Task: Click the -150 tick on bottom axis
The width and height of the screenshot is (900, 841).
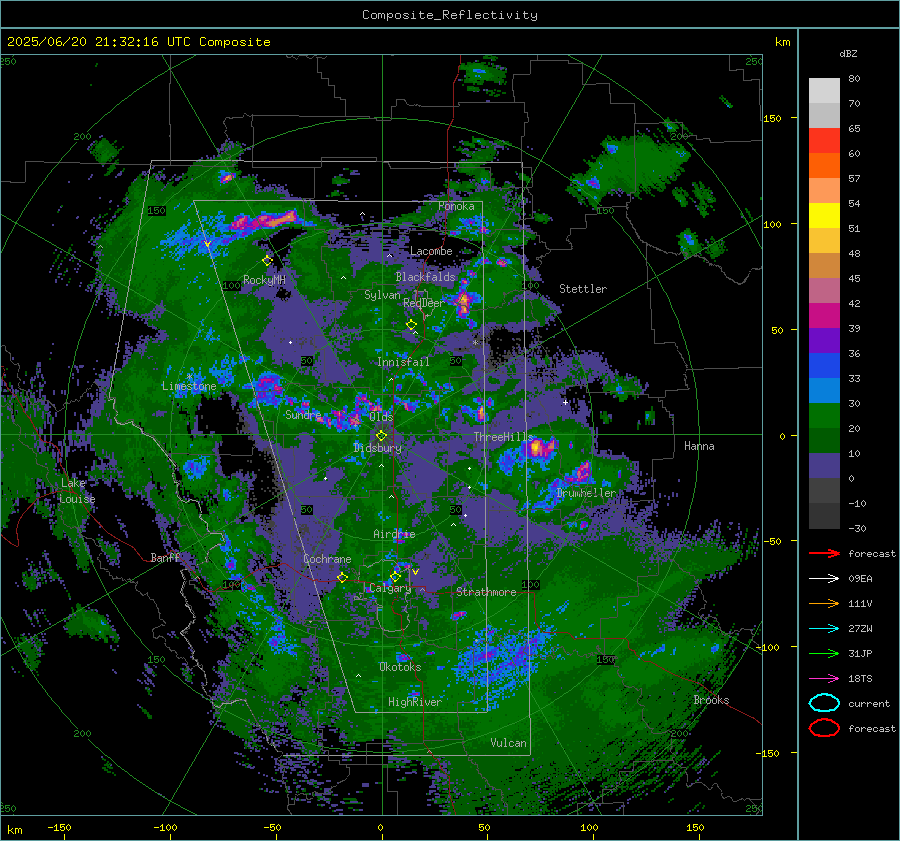Action: tap(59, 827)
